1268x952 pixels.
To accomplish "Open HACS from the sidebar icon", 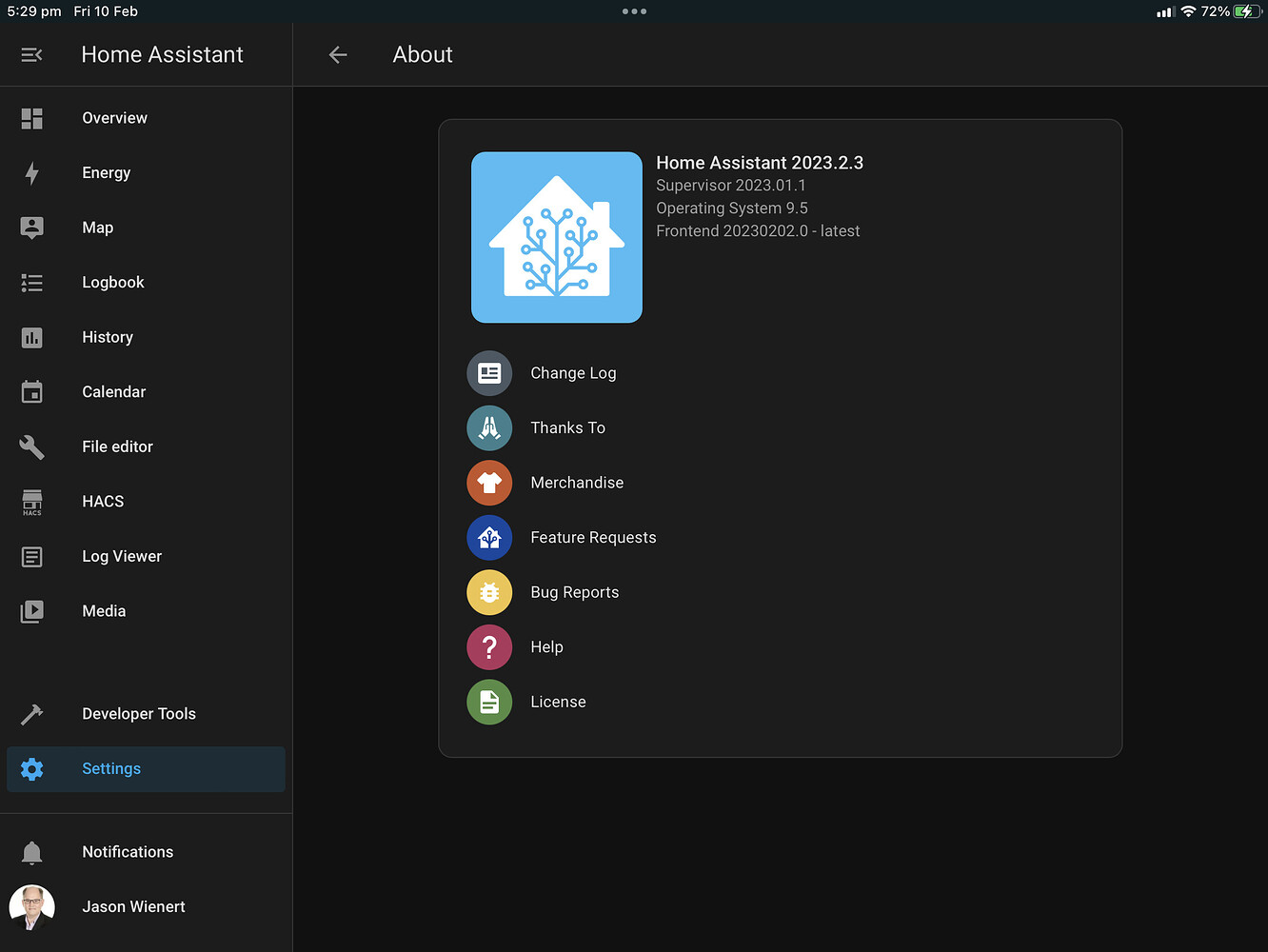I will (31, 502).
